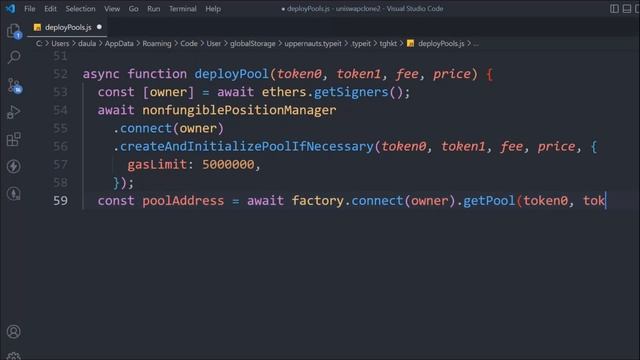Screen dimensions: 640x360
Task: Open the Selection menu
Action: tap(80, 9)
